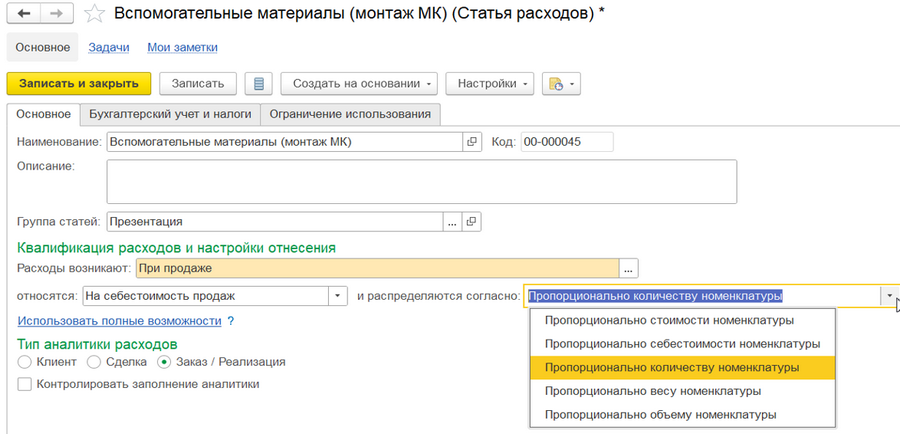Click ellipsis button for Группа статей

(x=452, y=222)
